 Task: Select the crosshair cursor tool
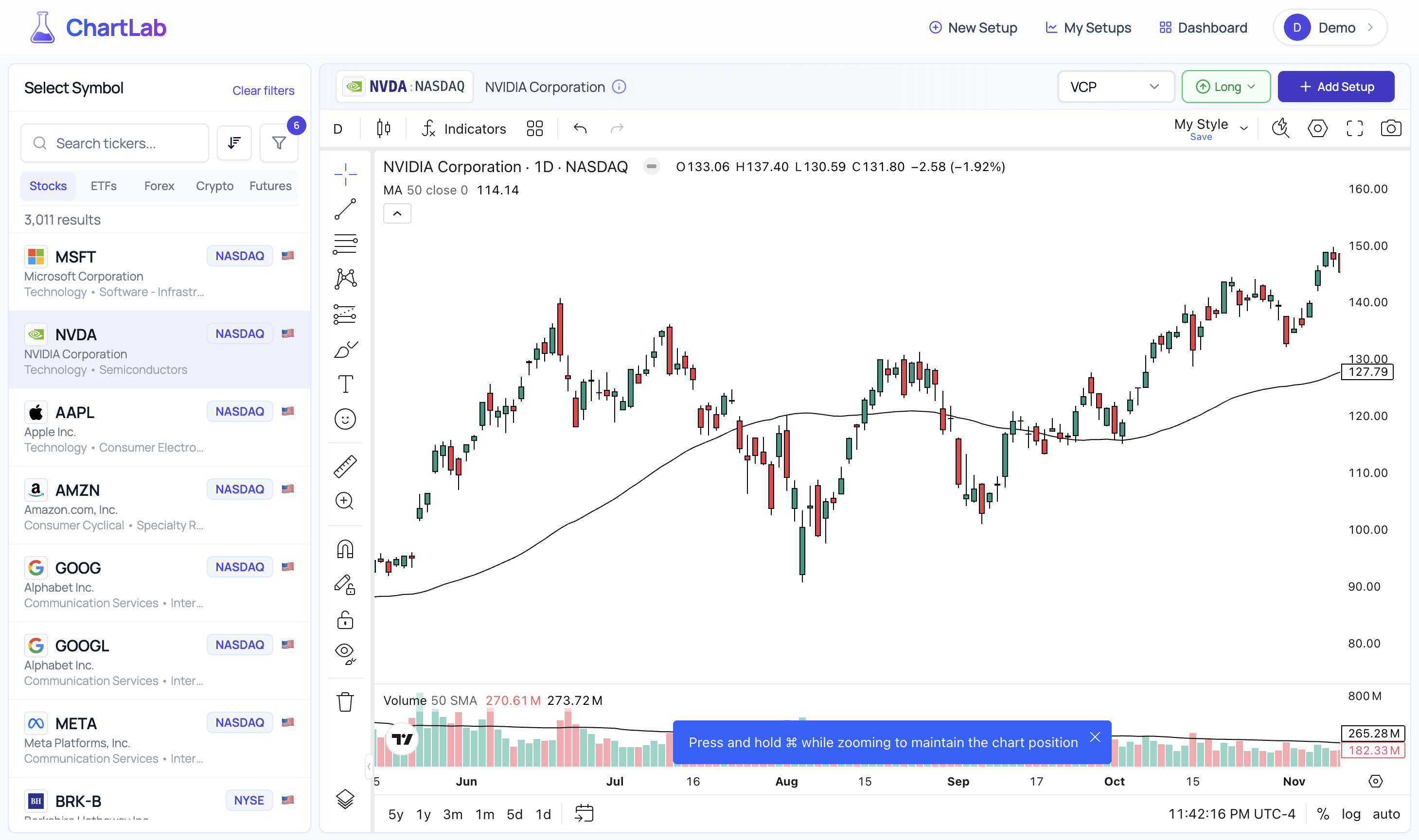click(345, 175)
